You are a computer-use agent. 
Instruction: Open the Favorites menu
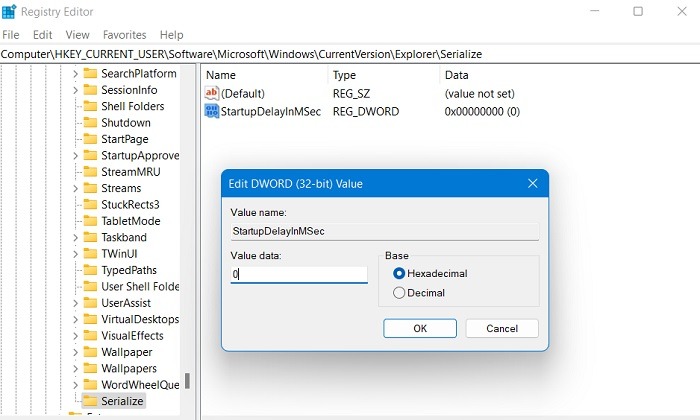[x=125, y=35]
